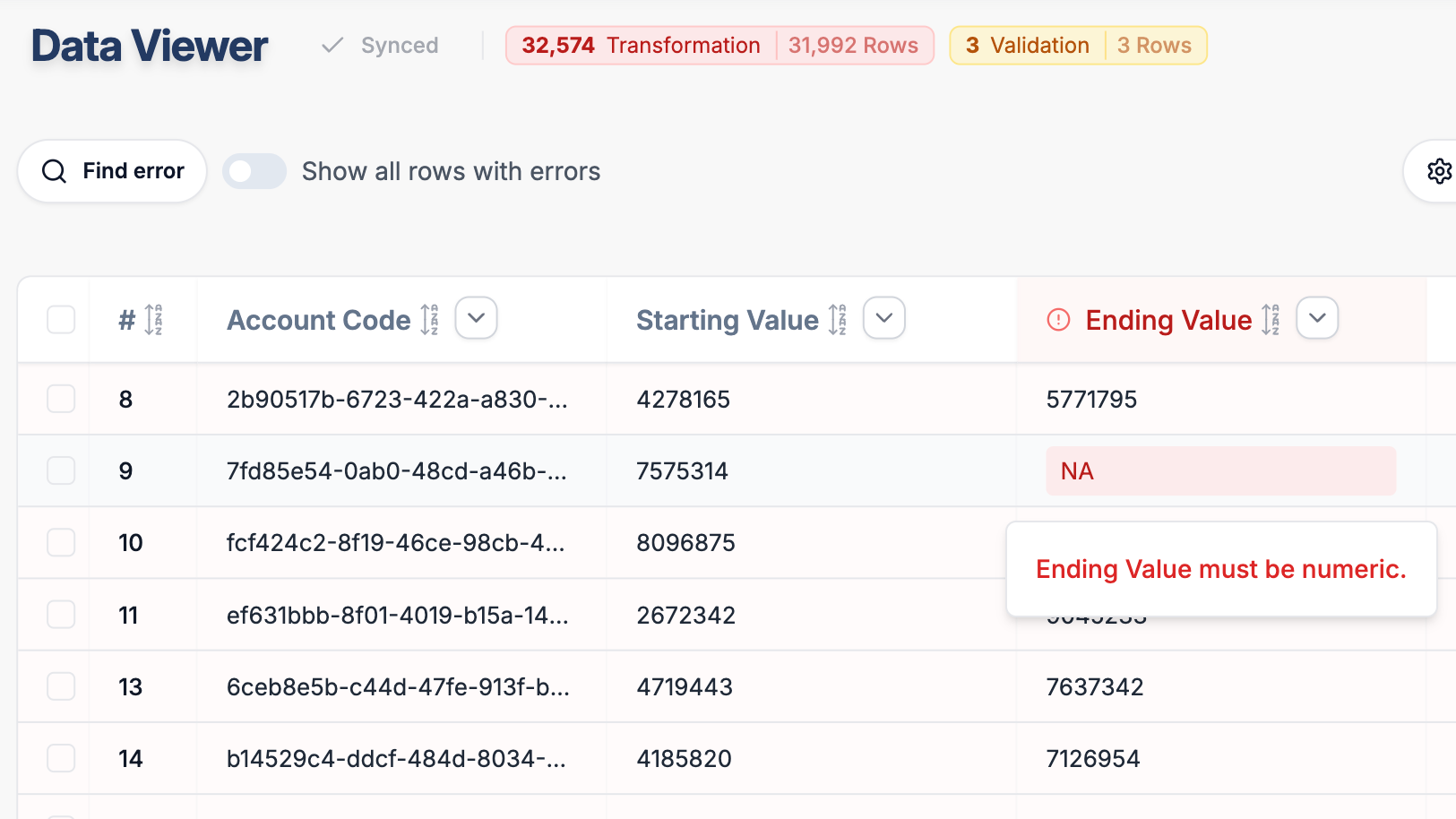Click the error warning icon beside Ending Value
1456x819 pixels.
(x=1057, y=319)
